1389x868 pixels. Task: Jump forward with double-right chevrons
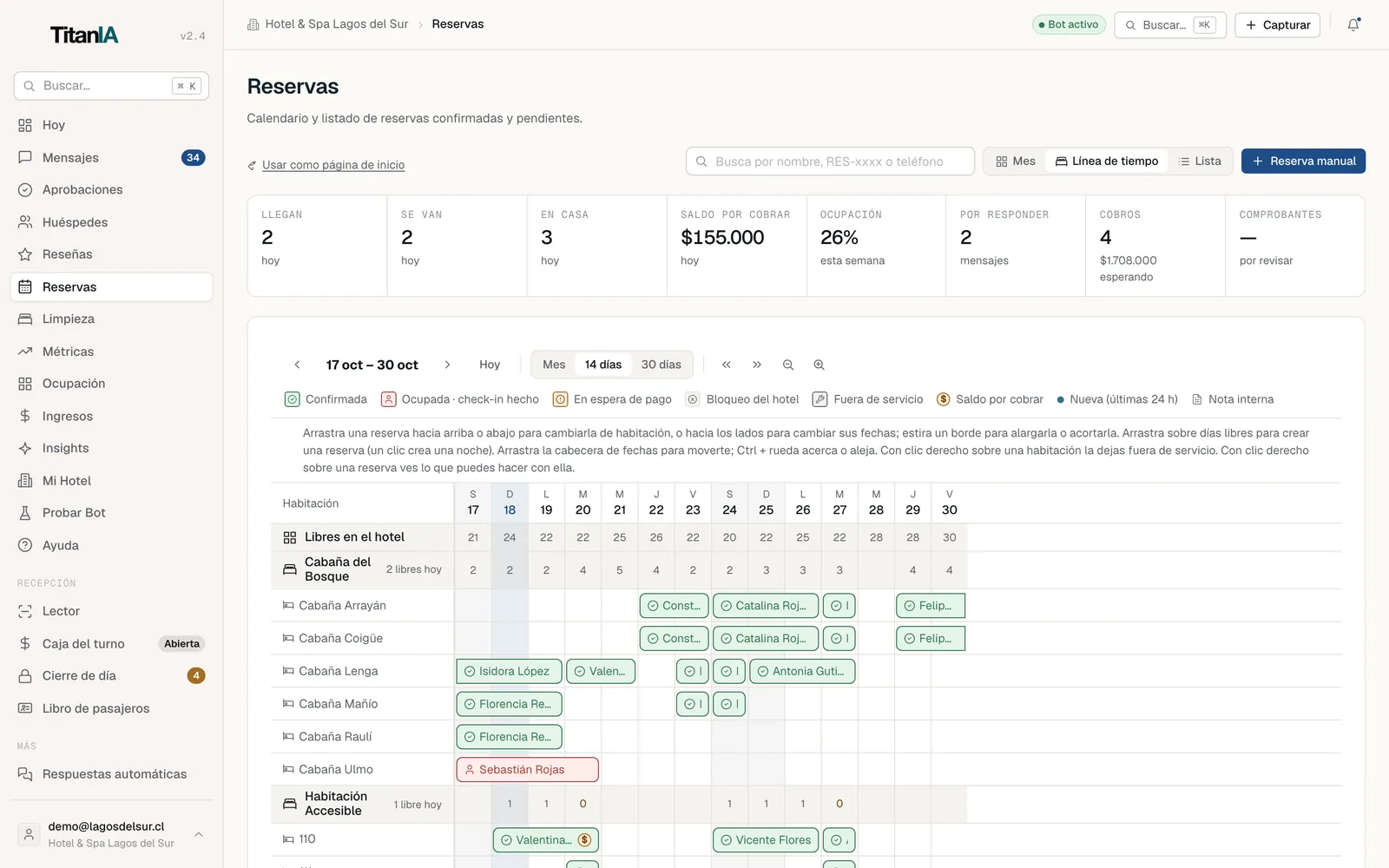tap(757, 365)
